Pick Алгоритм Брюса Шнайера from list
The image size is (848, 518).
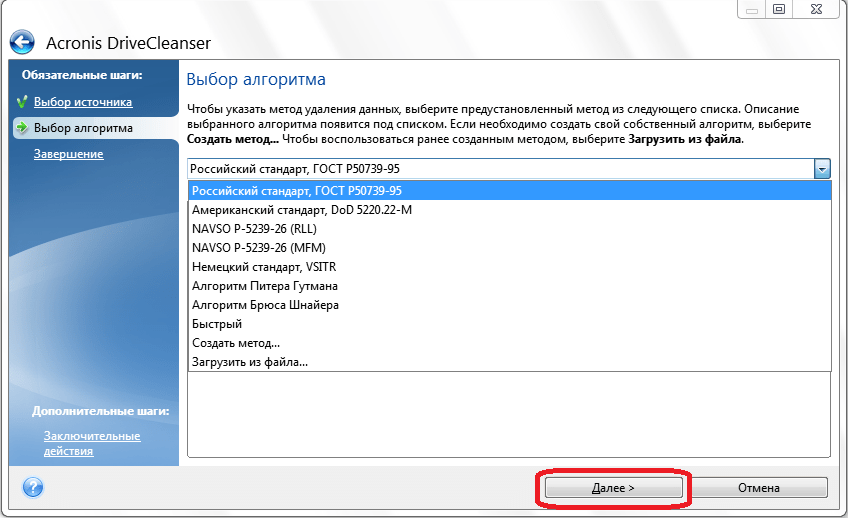pos(266,305)
